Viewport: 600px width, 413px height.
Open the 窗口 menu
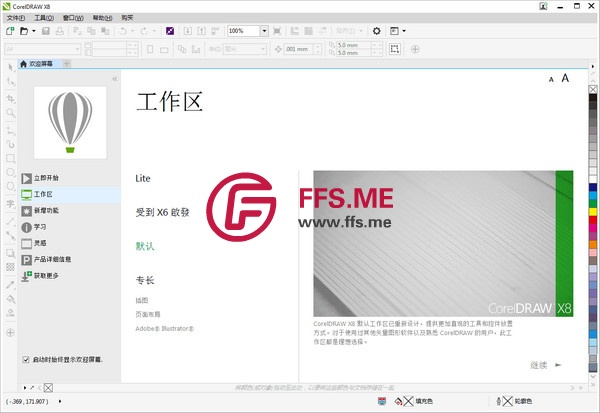point(73,18)
